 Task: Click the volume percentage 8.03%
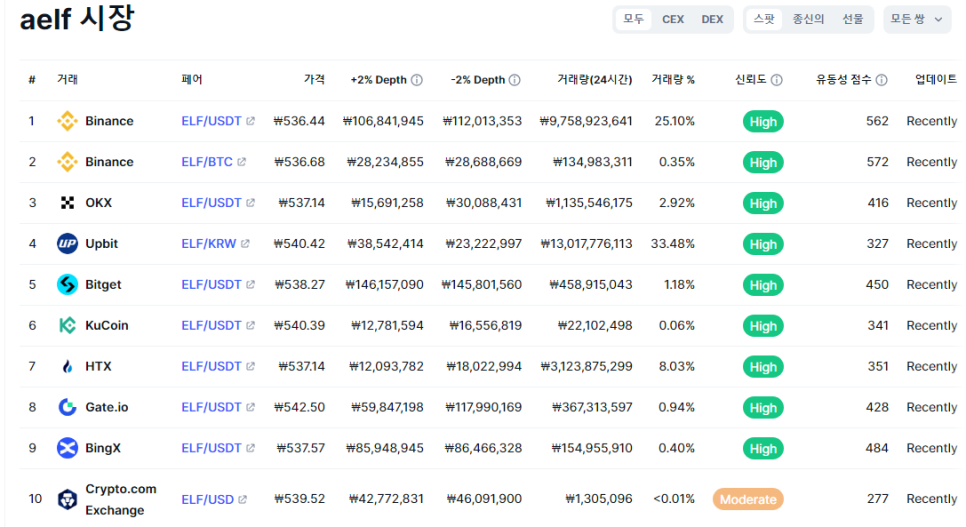[x=676, y=367]
